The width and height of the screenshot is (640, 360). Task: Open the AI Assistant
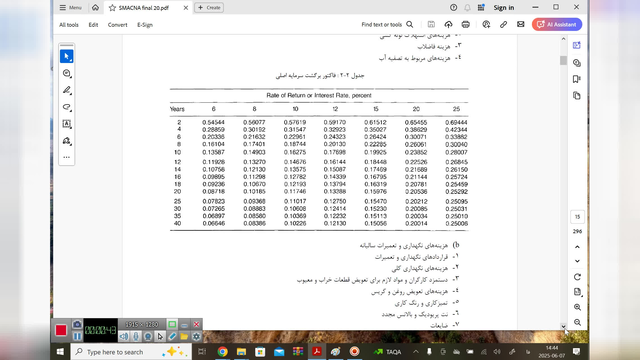click(557, 24)
